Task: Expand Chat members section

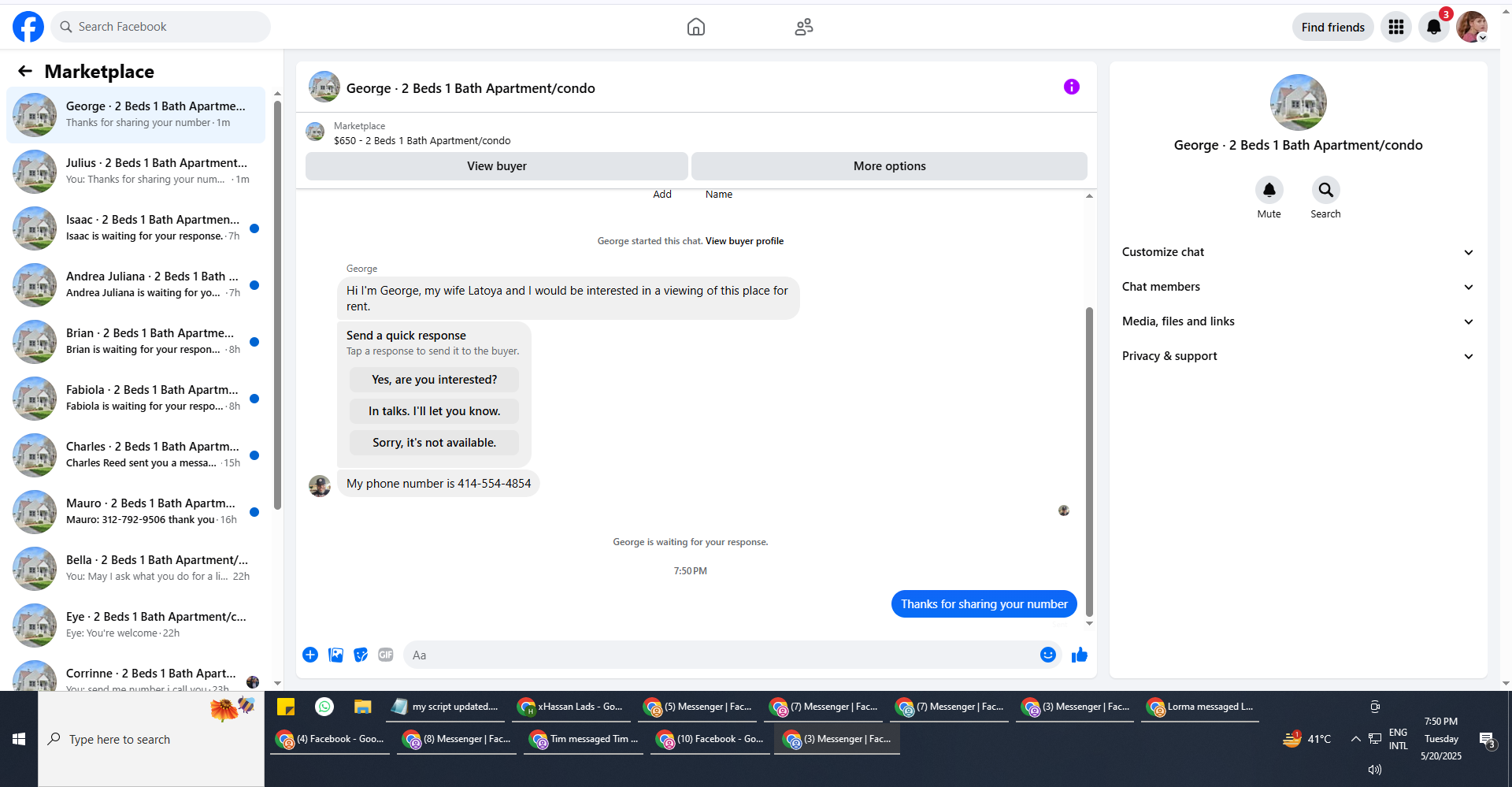Action: pyautogui.click(x=1298, y=287)
